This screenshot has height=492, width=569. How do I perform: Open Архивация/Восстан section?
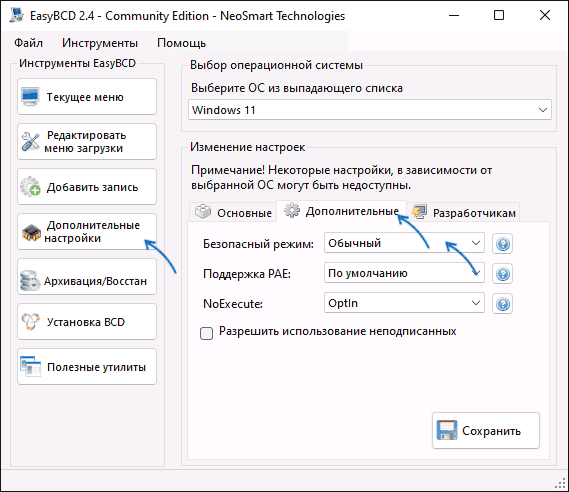click(x=87, y=276)
